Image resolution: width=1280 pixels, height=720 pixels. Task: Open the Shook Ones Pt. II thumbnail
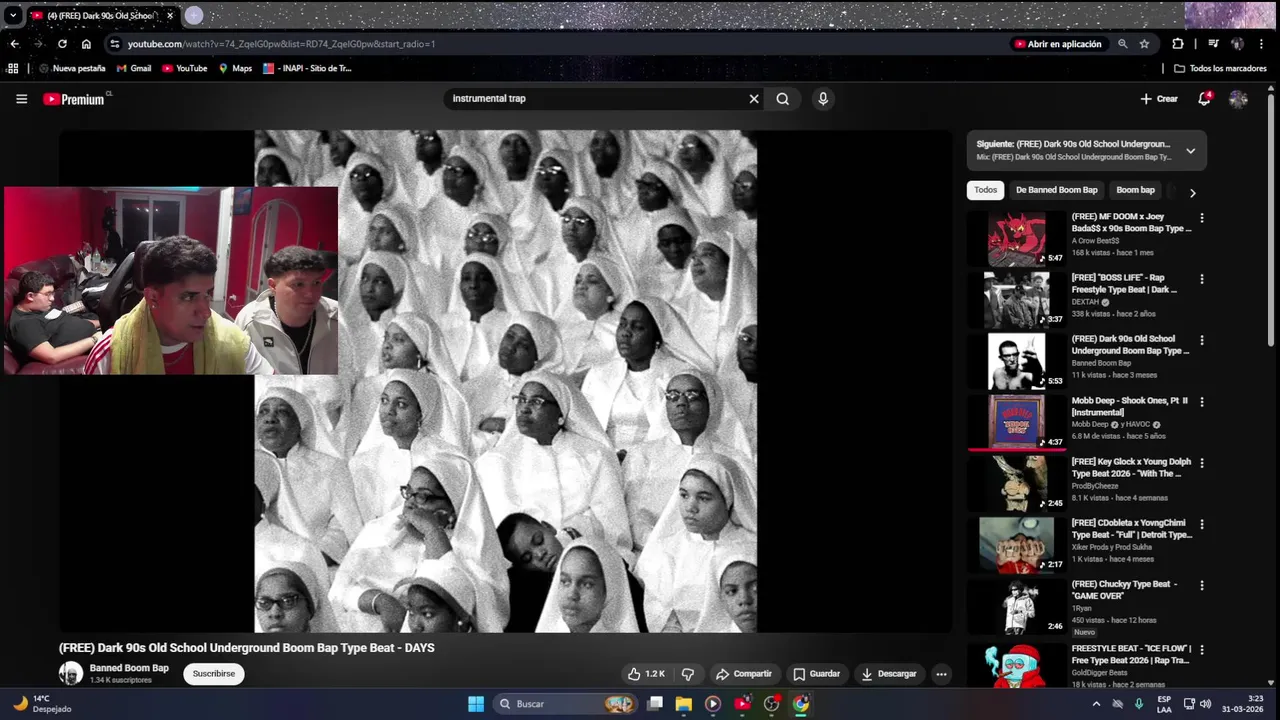pos(1016,421)
